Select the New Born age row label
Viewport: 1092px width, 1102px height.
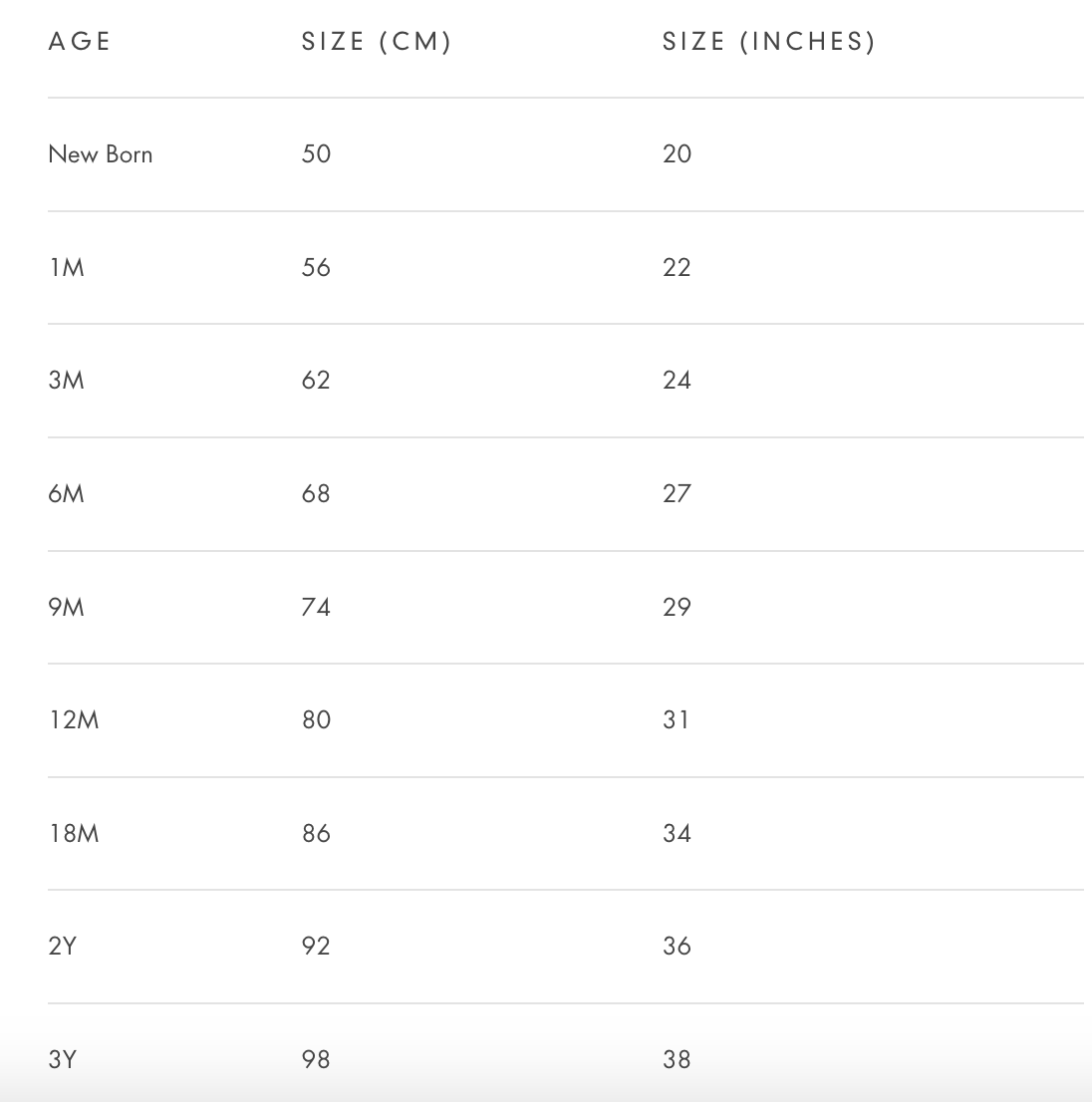click(x=101, y=154)
